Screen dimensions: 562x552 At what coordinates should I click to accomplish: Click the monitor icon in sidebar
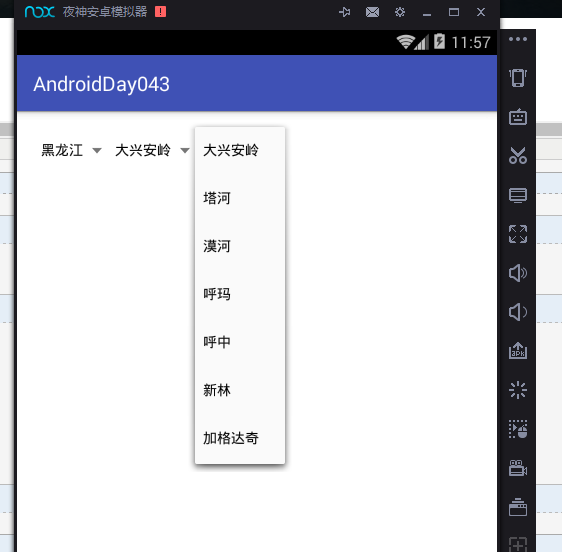tap(518, 195)
